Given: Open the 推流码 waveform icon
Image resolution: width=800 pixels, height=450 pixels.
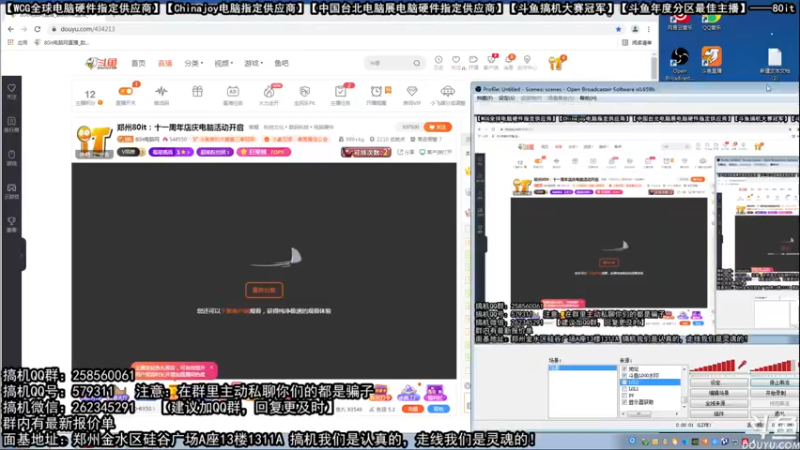Looking at the screenshot, I should point(161,92).
